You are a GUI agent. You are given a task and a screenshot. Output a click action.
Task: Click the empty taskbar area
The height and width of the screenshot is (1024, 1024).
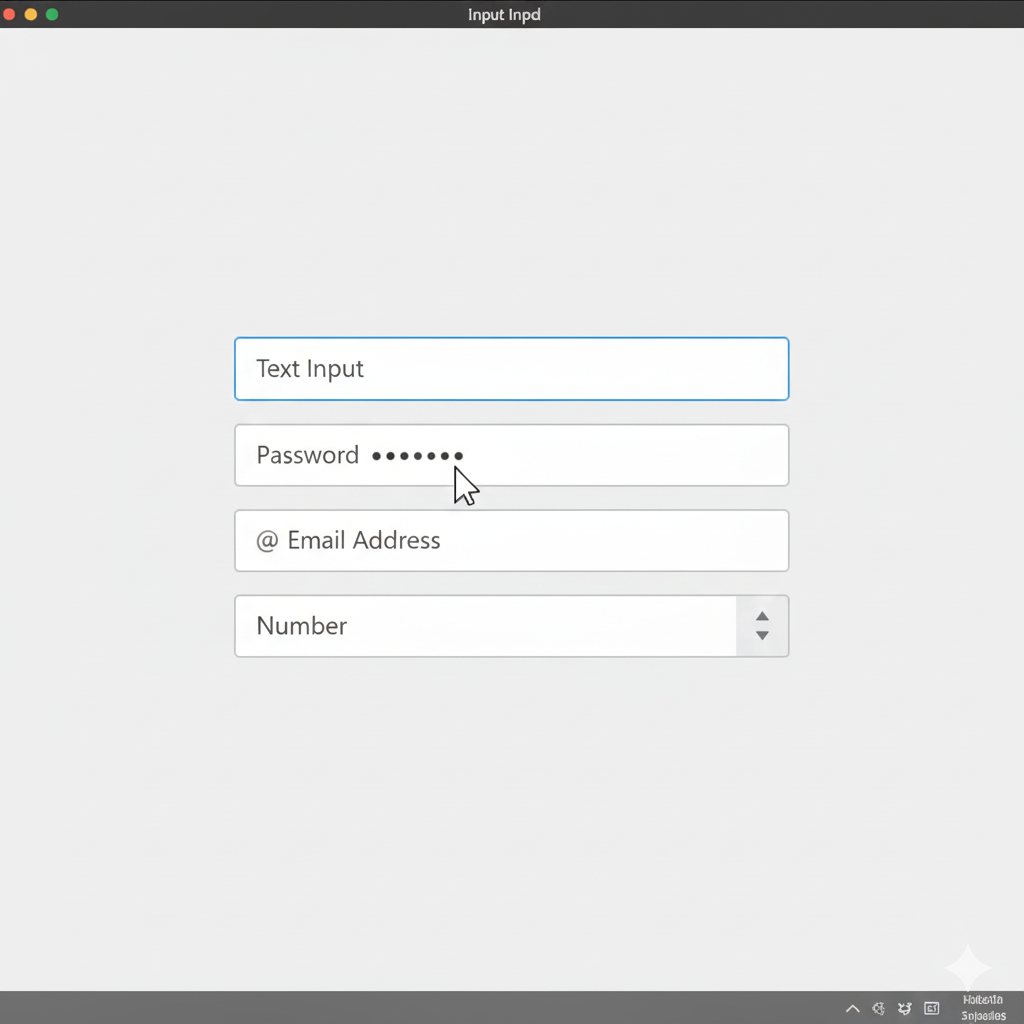click(x=400, y=1008)
